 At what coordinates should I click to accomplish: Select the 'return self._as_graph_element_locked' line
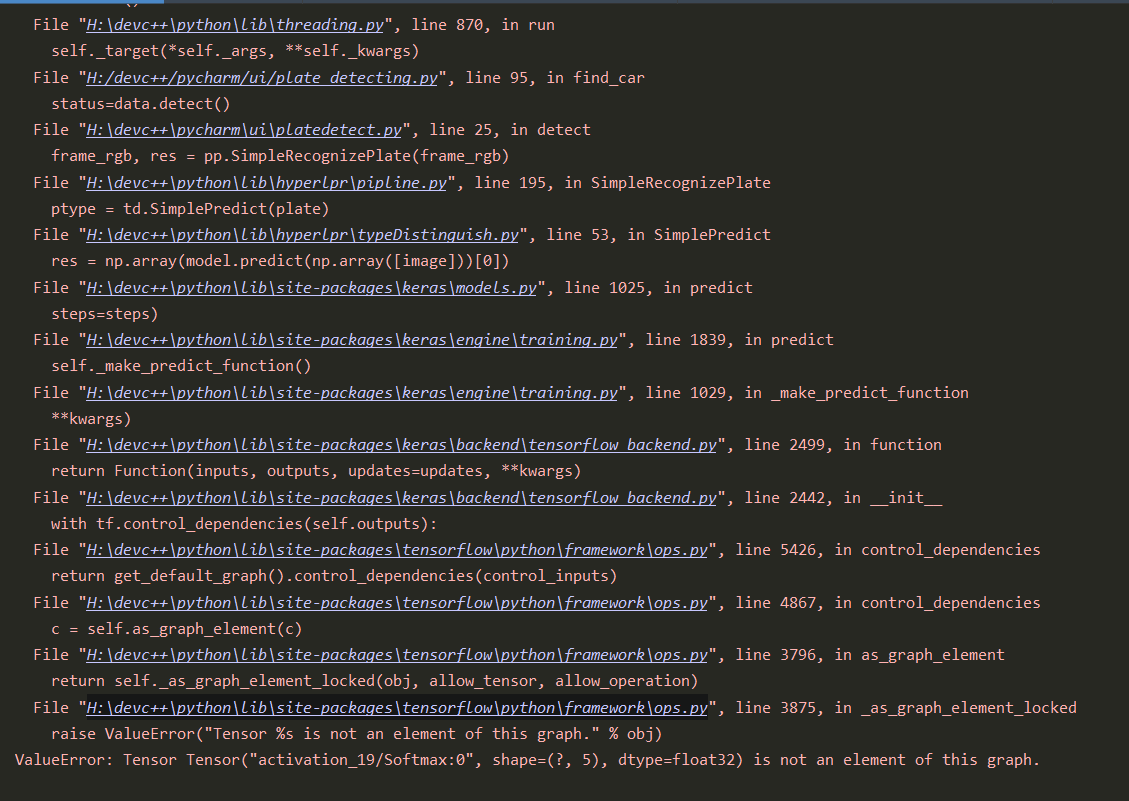[x=374, y=681]
